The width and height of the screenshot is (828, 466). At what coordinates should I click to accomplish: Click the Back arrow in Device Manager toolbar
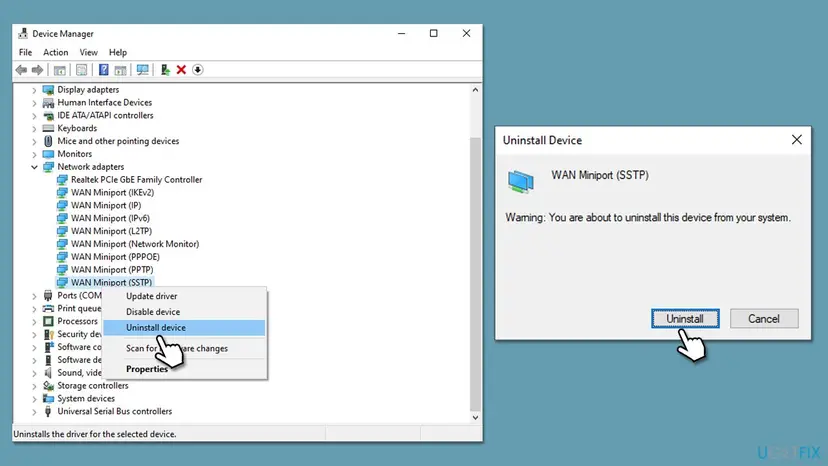point(21,70)
